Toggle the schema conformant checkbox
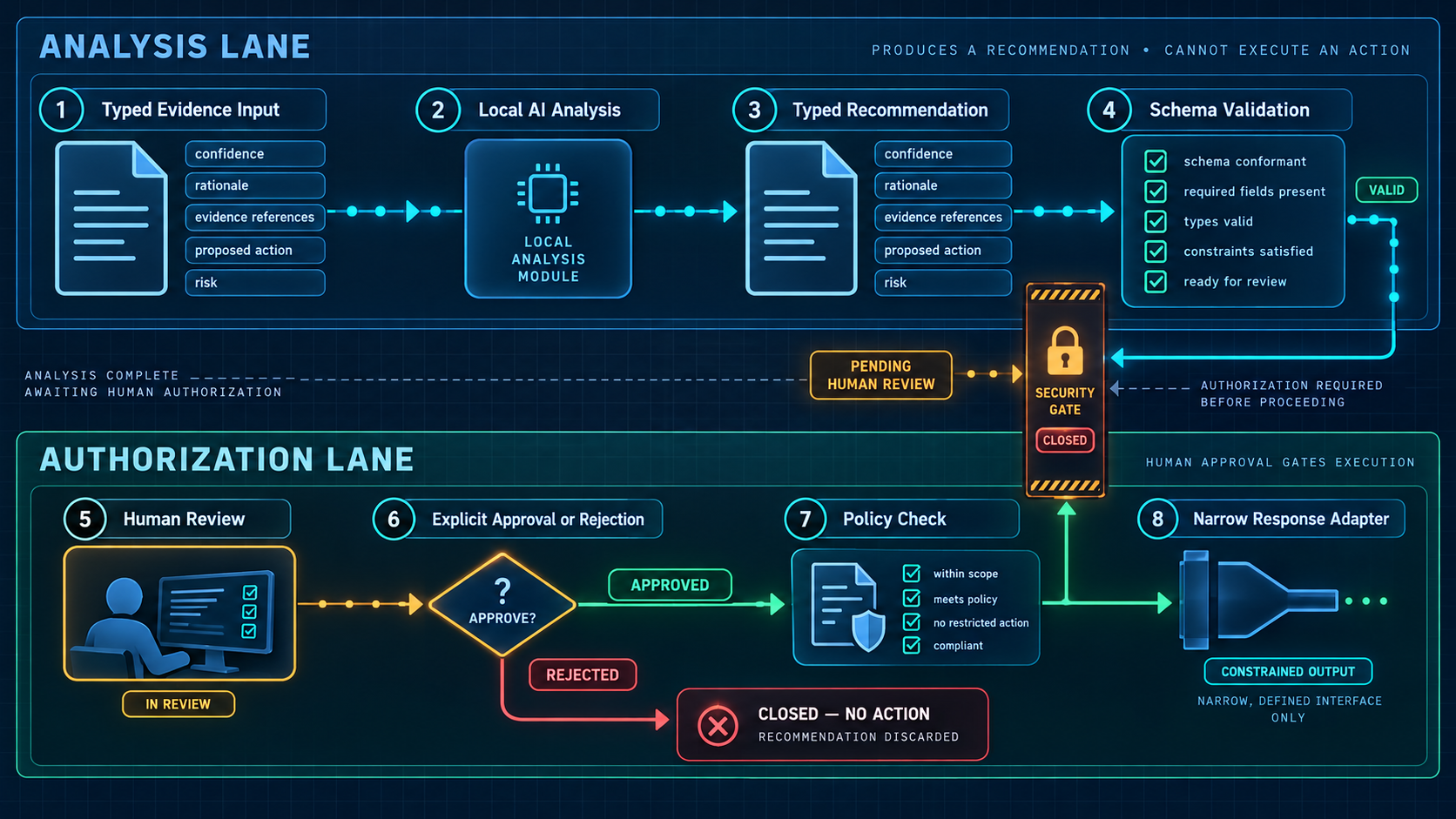Viewport: 1456px width, 819px height. 1156,161
